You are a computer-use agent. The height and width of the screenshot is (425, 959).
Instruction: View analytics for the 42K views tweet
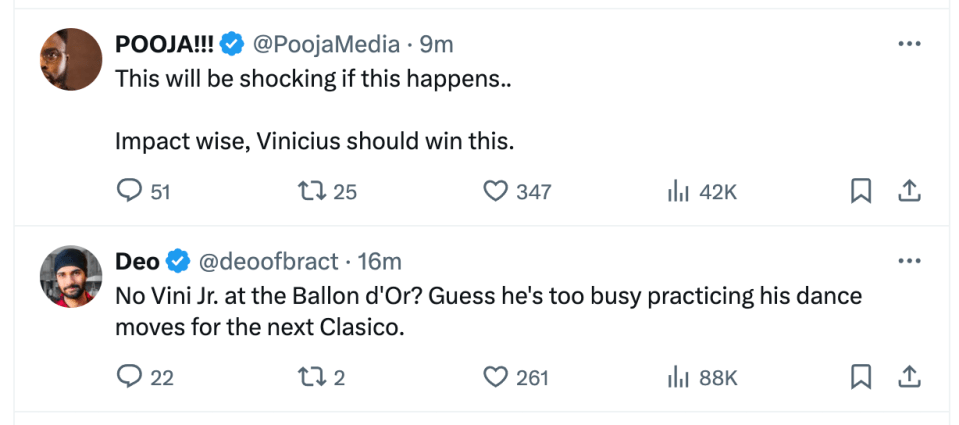pos(678,193)
